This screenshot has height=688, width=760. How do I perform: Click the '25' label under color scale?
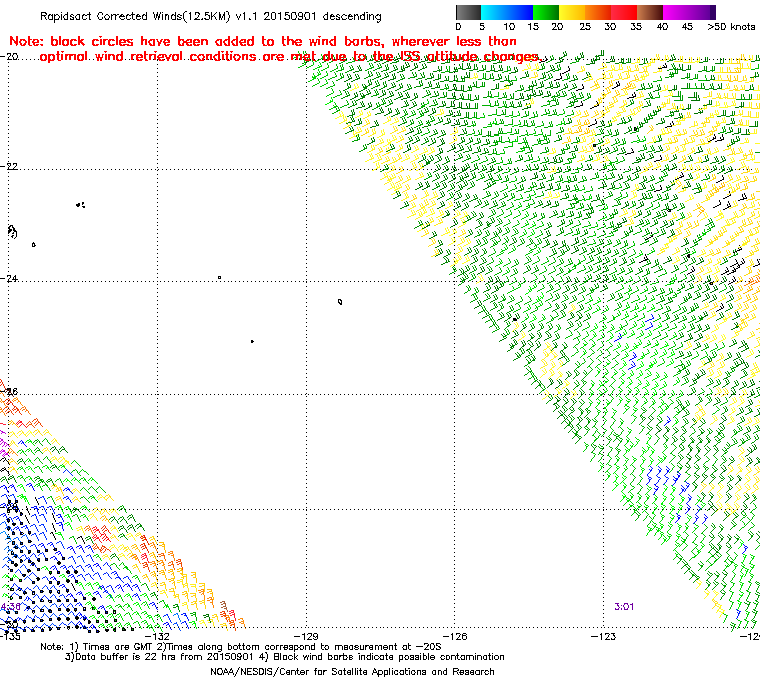585,27
